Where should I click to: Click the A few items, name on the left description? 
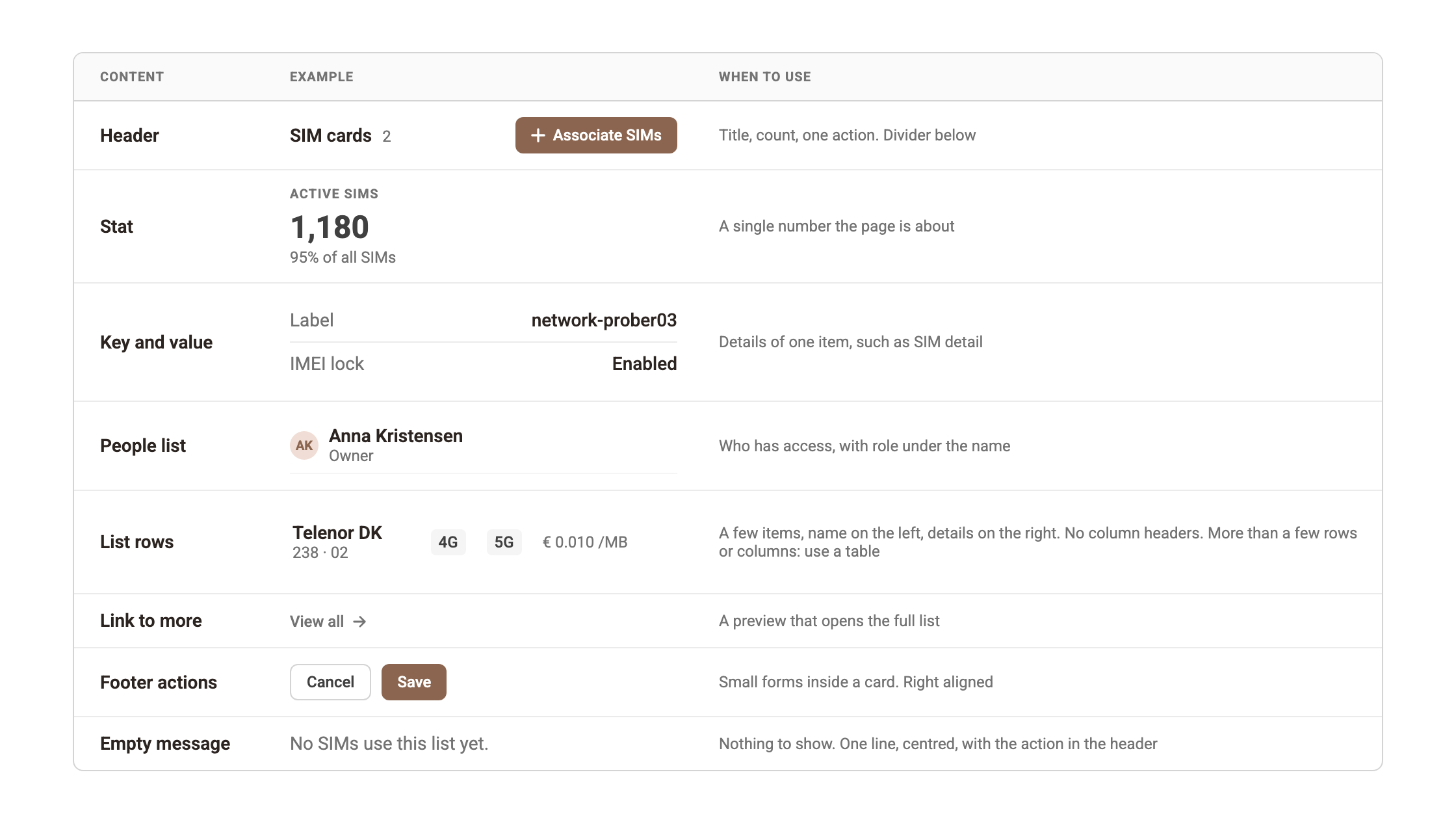pos(1038,542)
